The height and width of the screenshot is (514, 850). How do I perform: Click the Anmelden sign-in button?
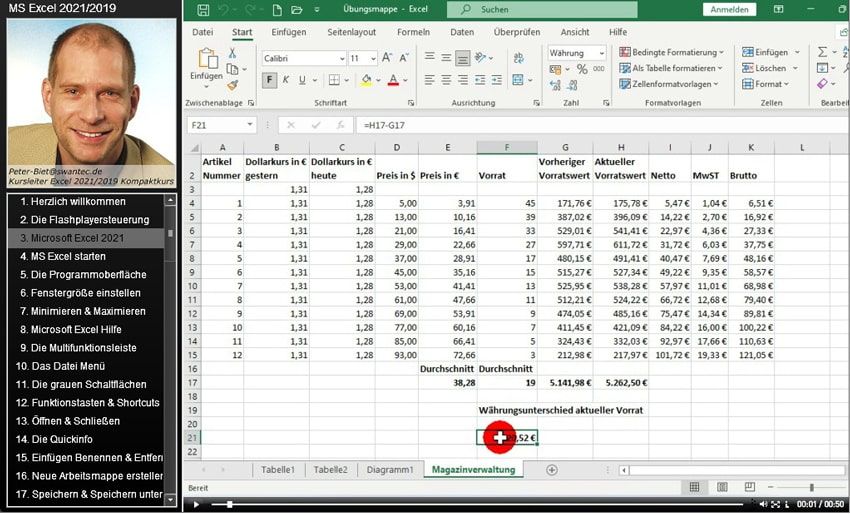click(x=729, y=10)
